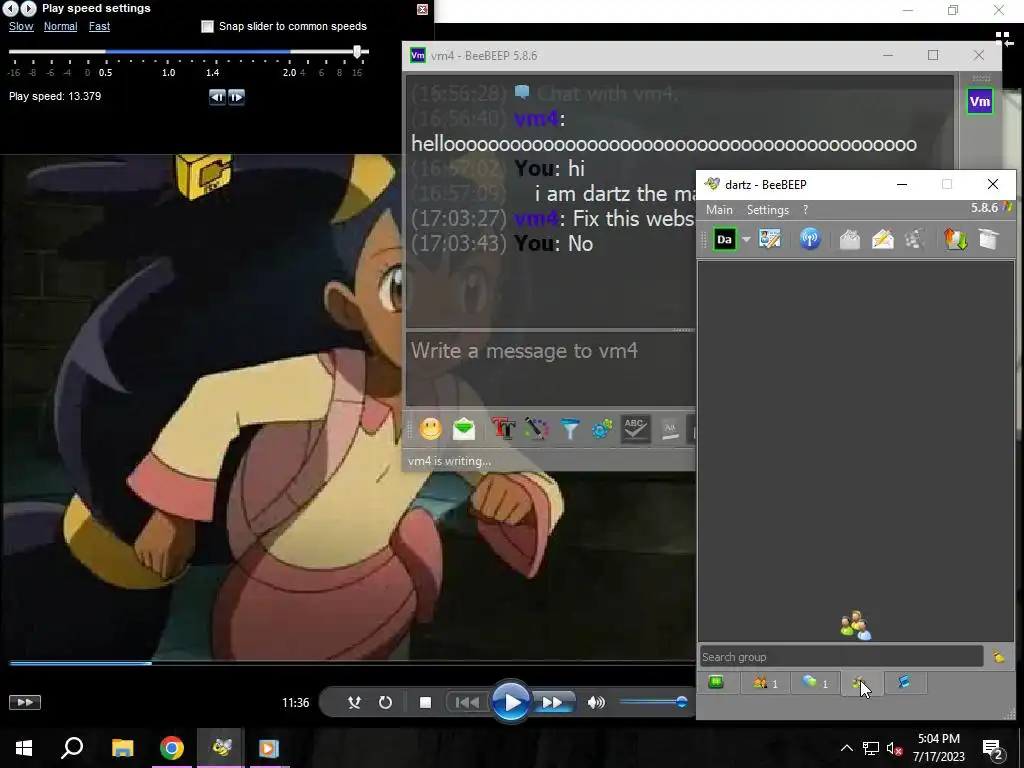Image resolution: width=1024 pixels, height=768 pixels.
Task: Adjust the media player volume slider
Action: 652,702
